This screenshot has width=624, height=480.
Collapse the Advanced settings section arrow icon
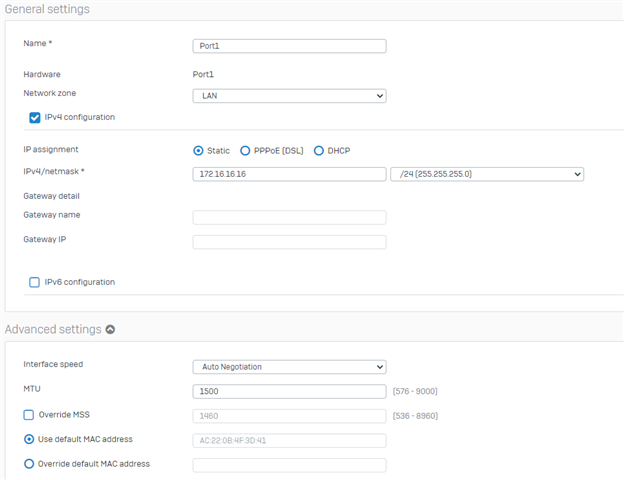tap(110, 330)
